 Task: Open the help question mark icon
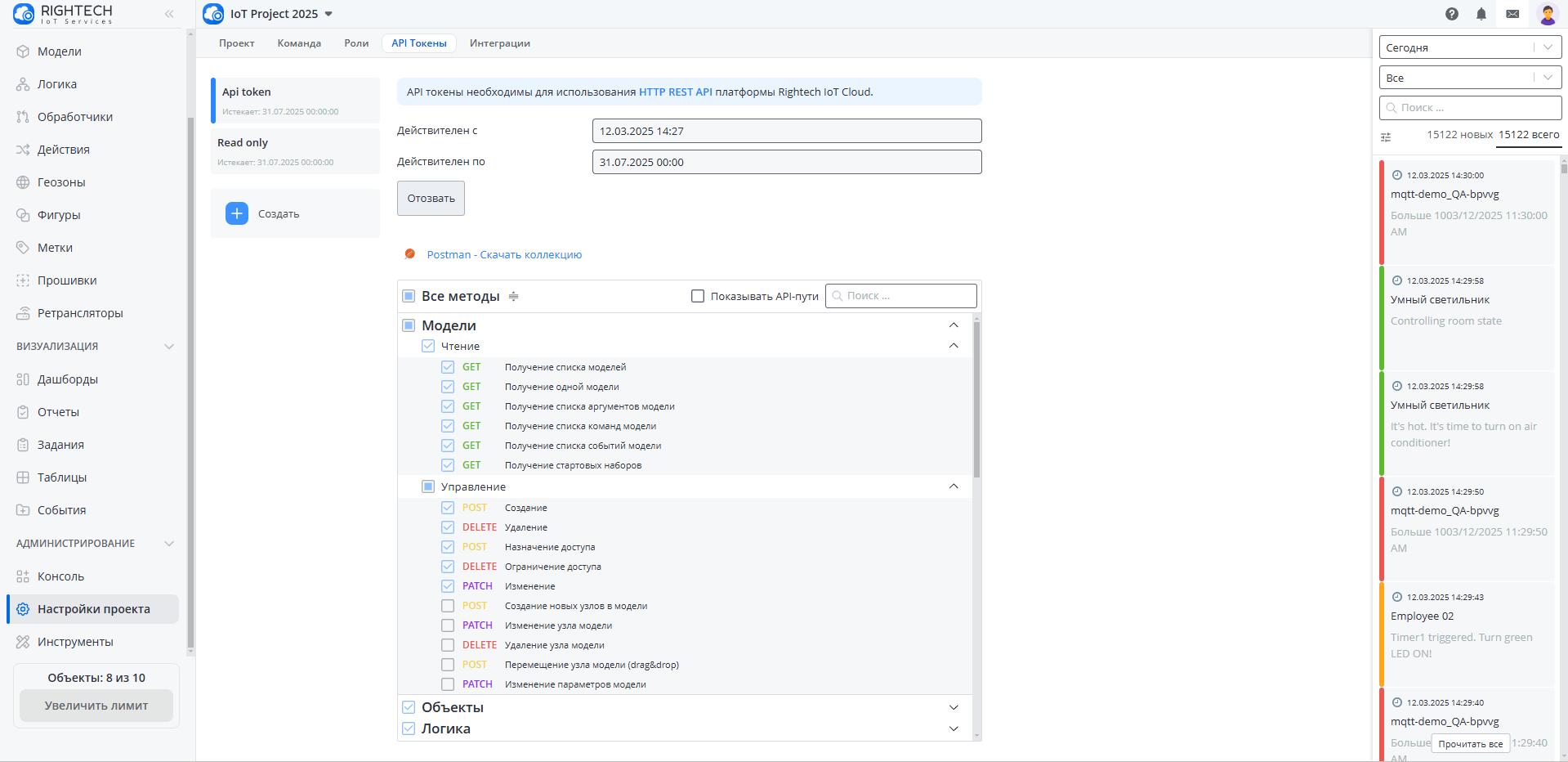pos(1451,14)
